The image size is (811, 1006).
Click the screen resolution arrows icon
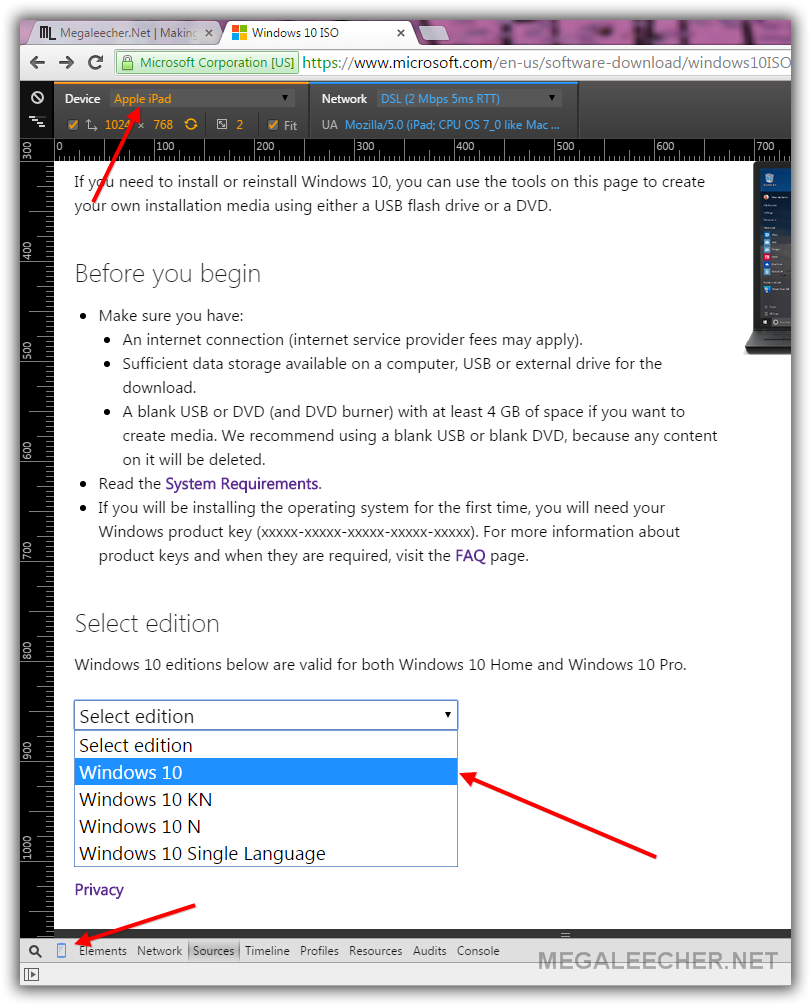tap(92, 124)
